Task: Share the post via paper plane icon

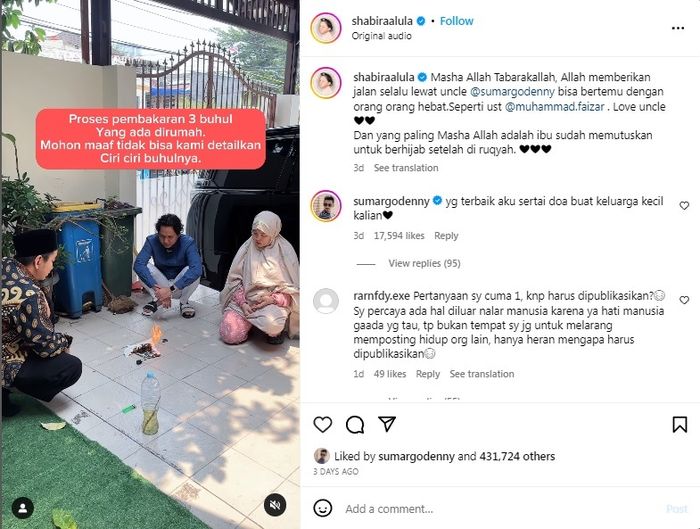Action: coord(387,424)
